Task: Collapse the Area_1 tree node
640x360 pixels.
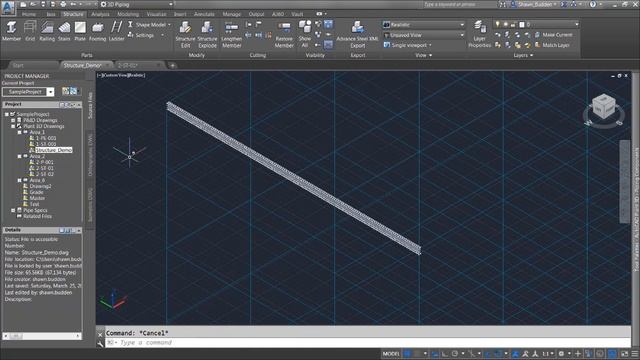Action: coord(19,133)
